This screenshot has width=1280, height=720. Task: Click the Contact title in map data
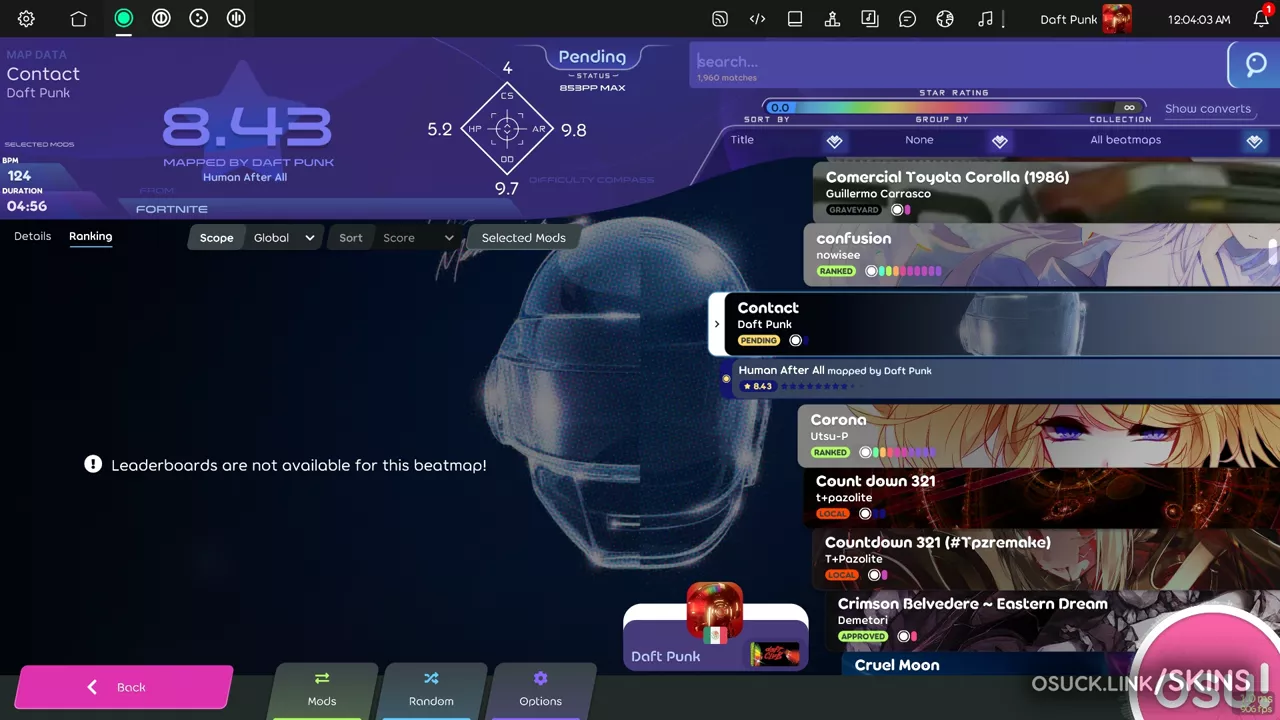43,74
